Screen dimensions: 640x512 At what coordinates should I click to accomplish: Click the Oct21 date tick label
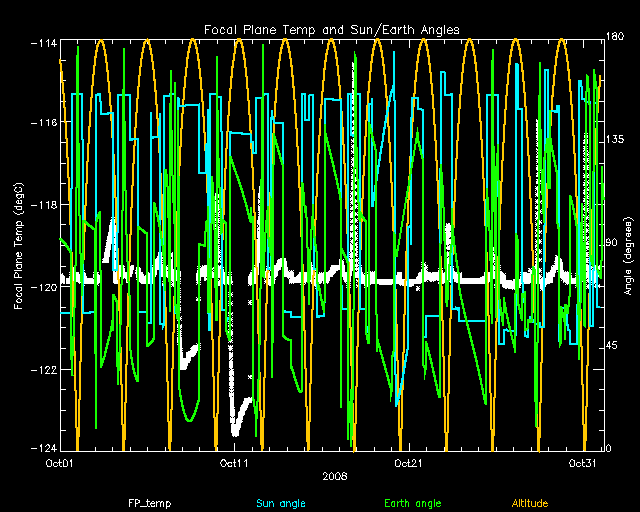tap(407, 463)
